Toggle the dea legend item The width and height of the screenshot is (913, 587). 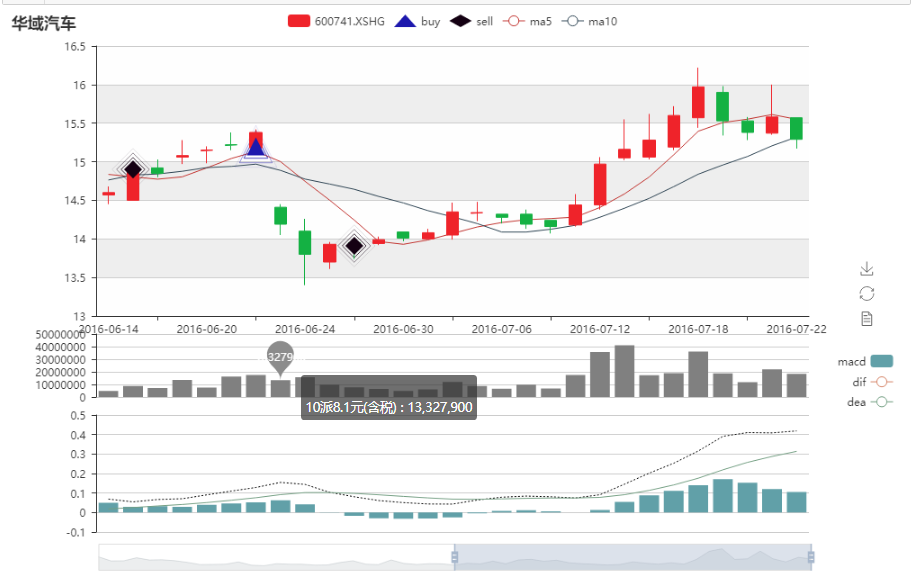(x=870, y=402)
